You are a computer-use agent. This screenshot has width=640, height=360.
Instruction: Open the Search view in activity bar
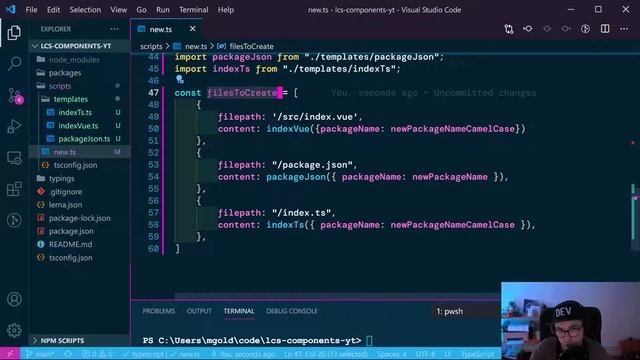(14, 63)
